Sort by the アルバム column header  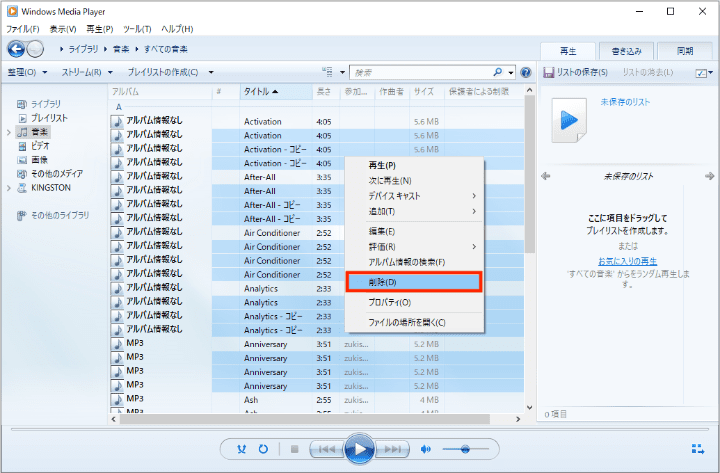click(x=160, y=92)
